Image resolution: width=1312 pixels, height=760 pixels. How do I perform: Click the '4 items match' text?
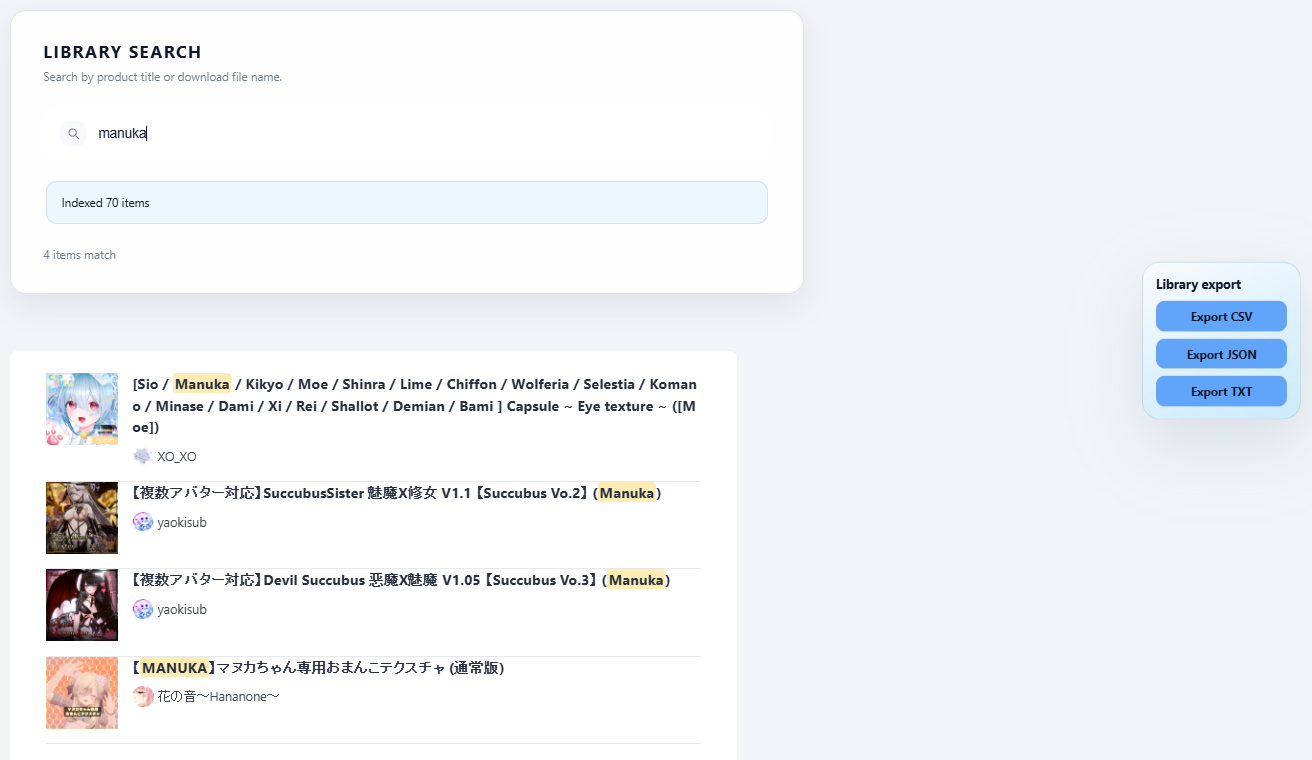click(x=80, y=255)
